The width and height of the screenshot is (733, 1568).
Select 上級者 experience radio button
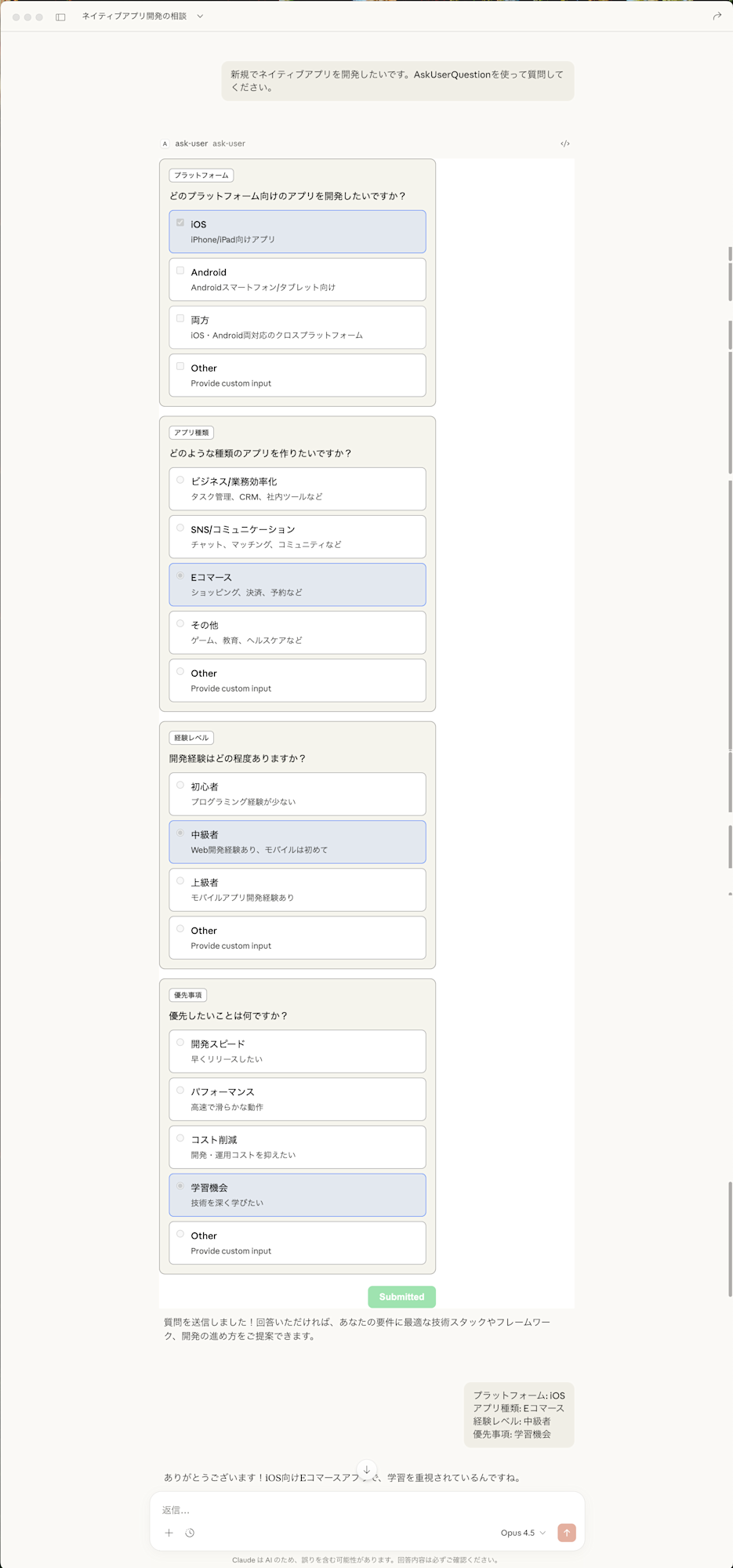coord(180,881)
